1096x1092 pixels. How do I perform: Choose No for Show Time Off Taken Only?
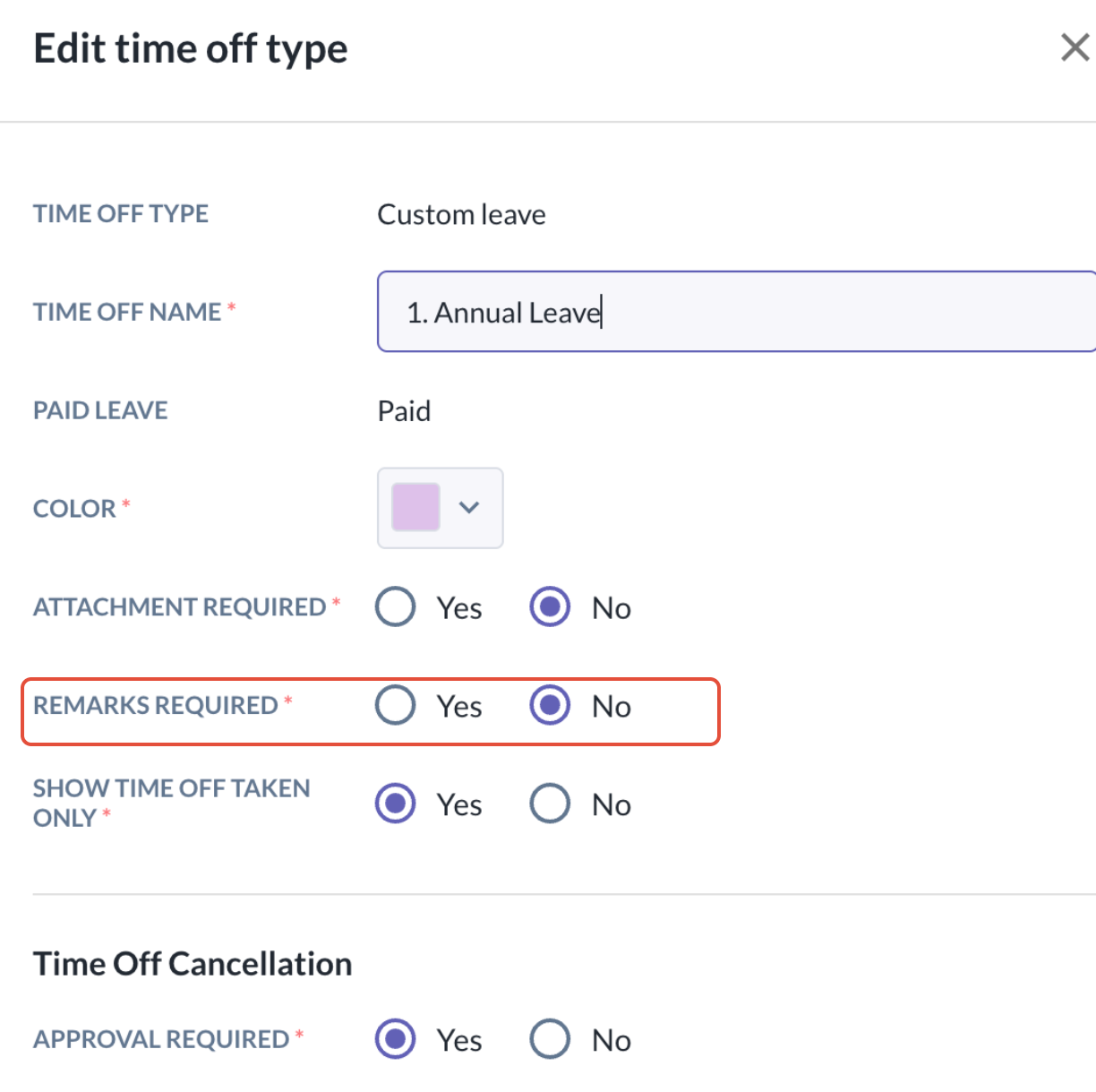(x=550, y=803)
